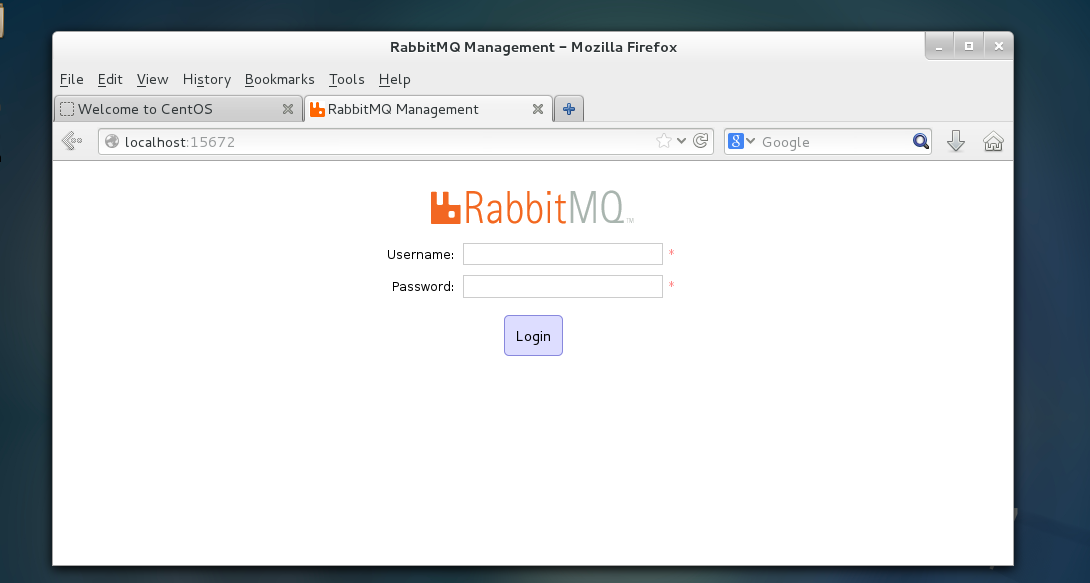Open the URL history dropdown arrow

pyautogui.click(x=682, y=141)
